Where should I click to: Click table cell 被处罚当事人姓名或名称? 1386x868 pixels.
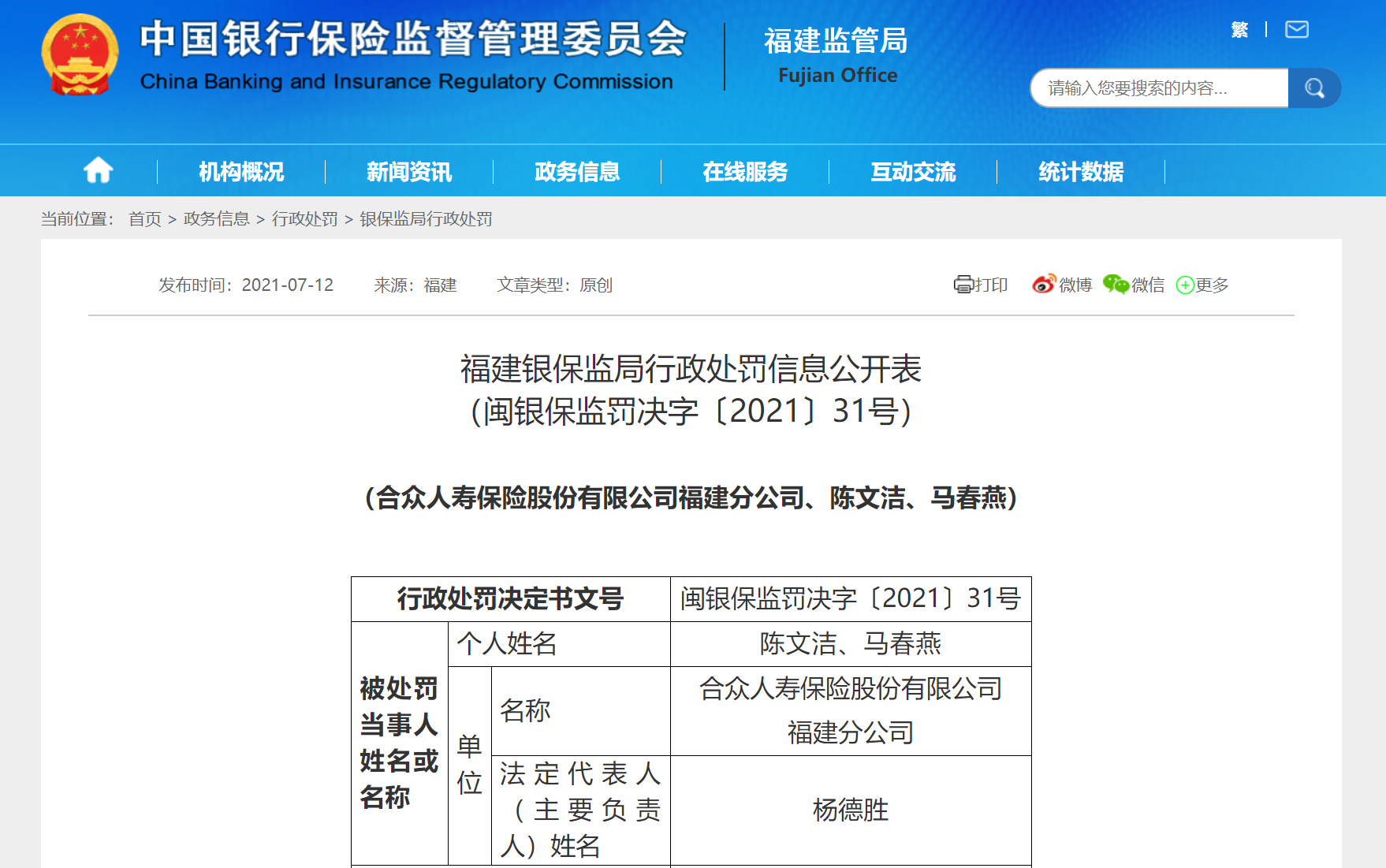click(x=400, y=743)
